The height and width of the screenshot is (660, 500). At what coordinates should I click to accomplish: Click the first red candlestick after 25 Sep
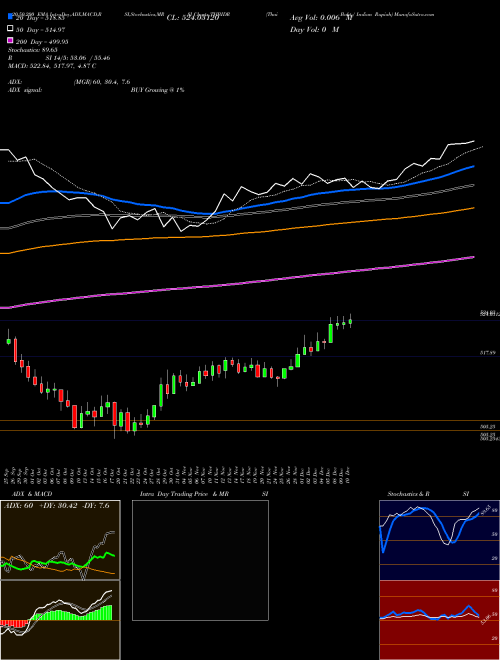click(16, 350)
